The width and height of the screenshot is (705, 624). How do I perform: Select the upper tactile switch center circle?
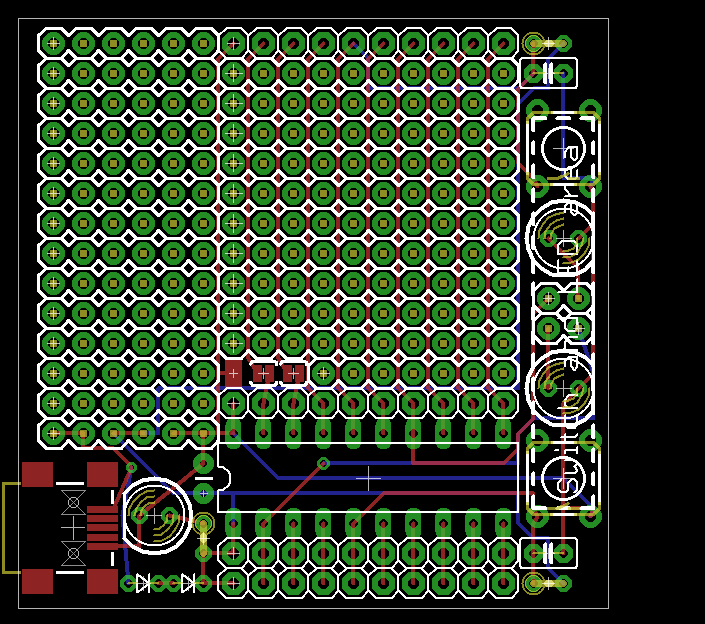click(563, 148)
